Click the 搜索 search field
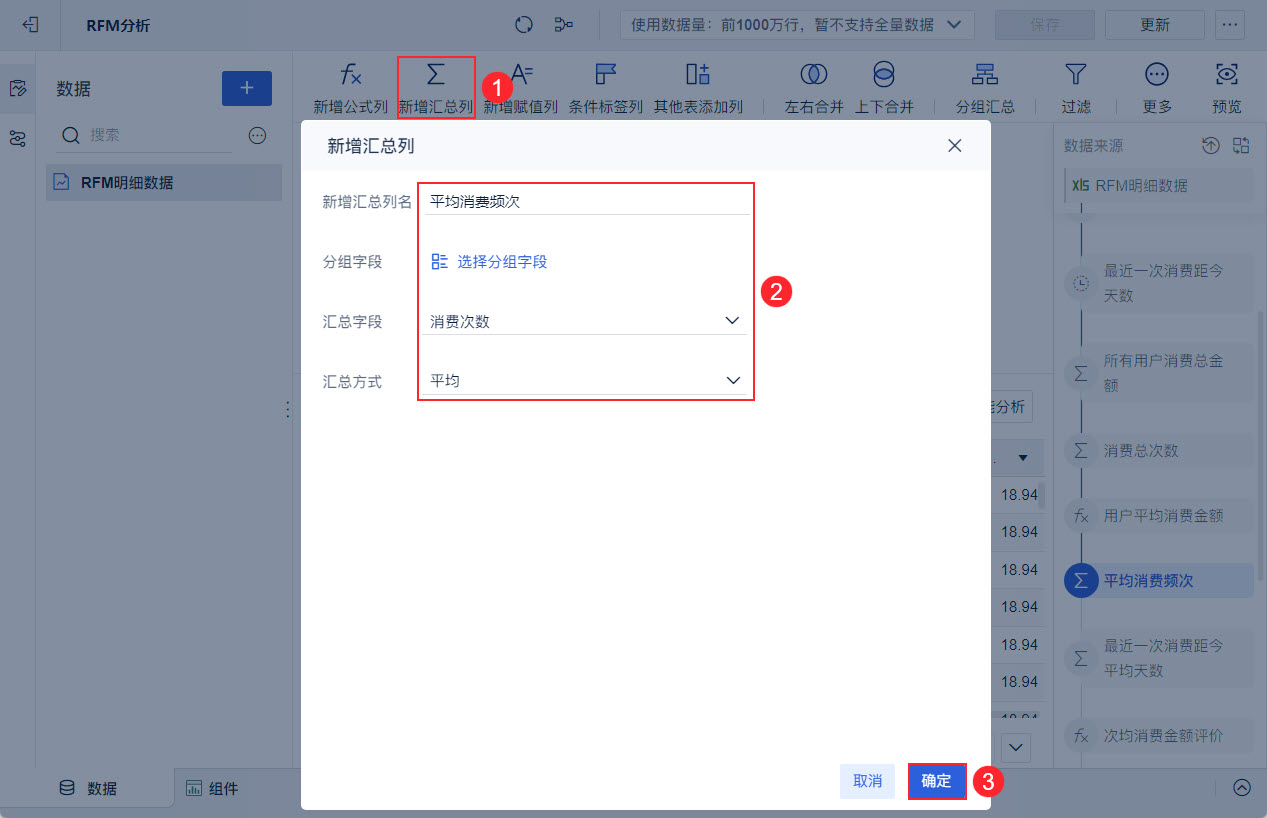 [x=146, y=135]
